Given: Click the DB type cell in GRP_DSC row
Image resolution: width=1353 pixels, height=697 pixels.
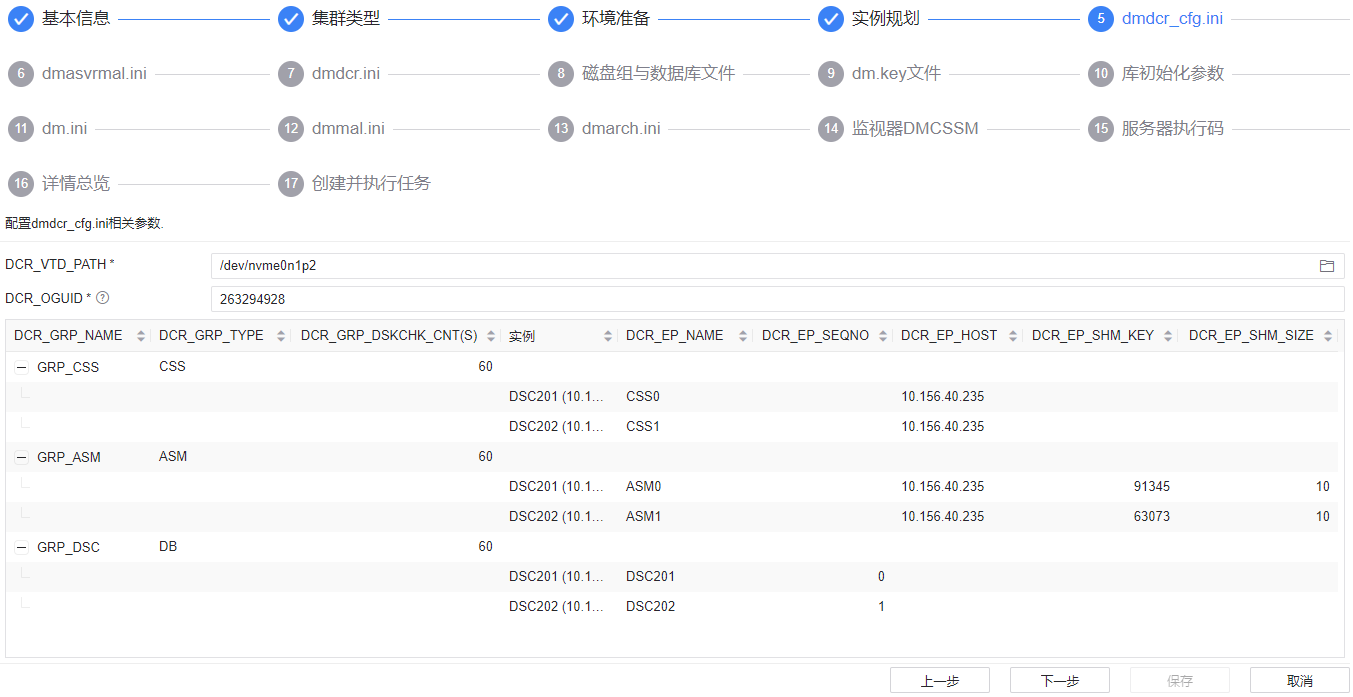Looking at the screenshot, I should tap(168, 547).
